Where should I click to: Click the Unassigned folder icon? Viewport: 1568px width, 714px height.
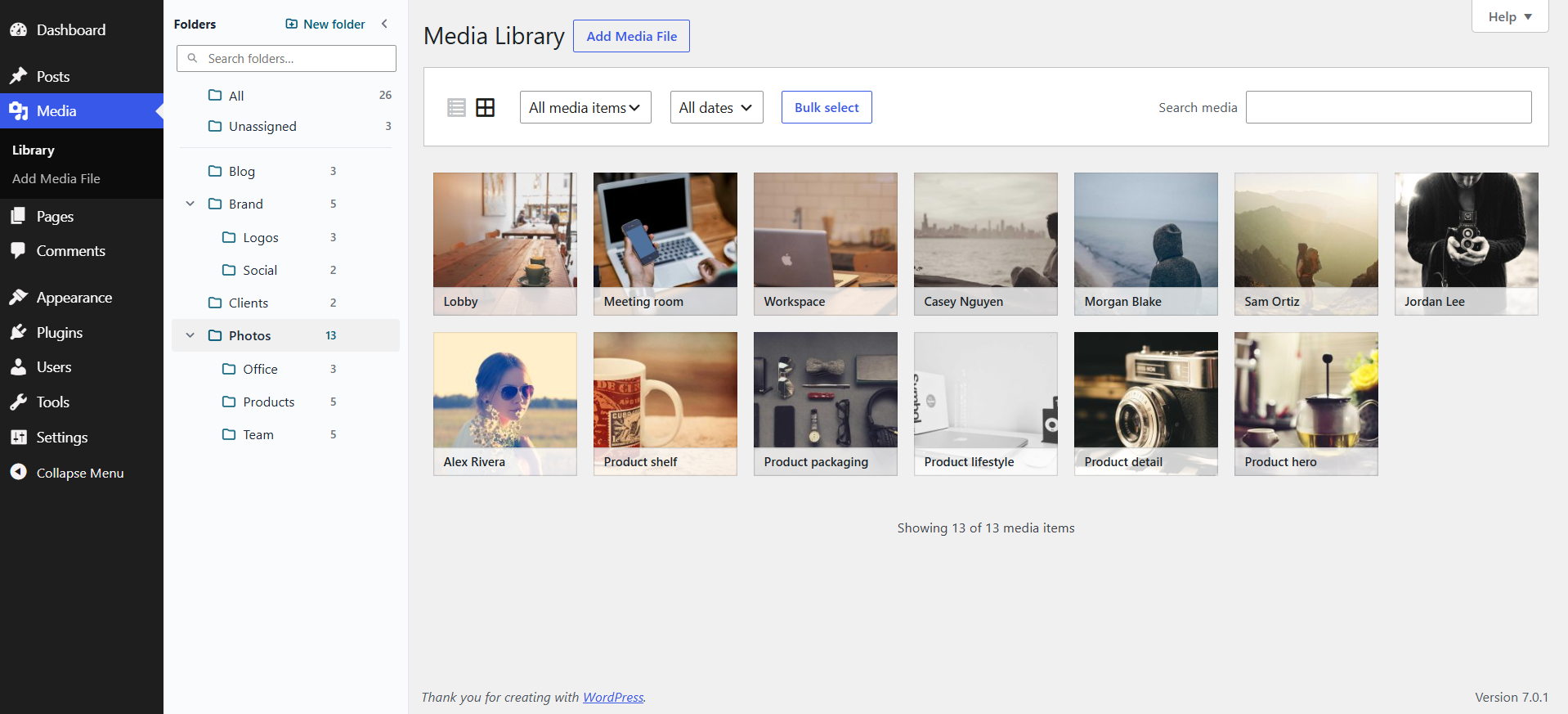pos(215,126)
